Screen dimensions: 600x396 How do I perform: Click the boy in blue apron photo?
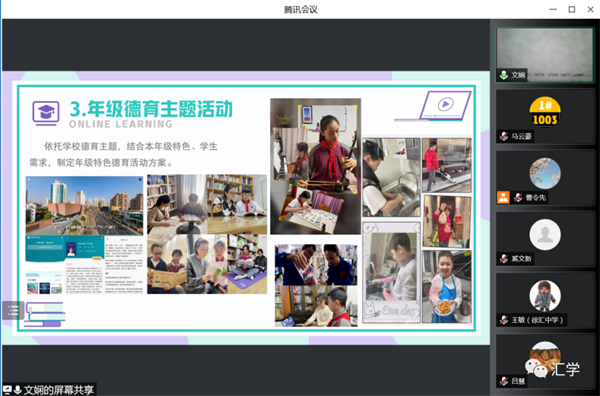click(x=447, y=287)
